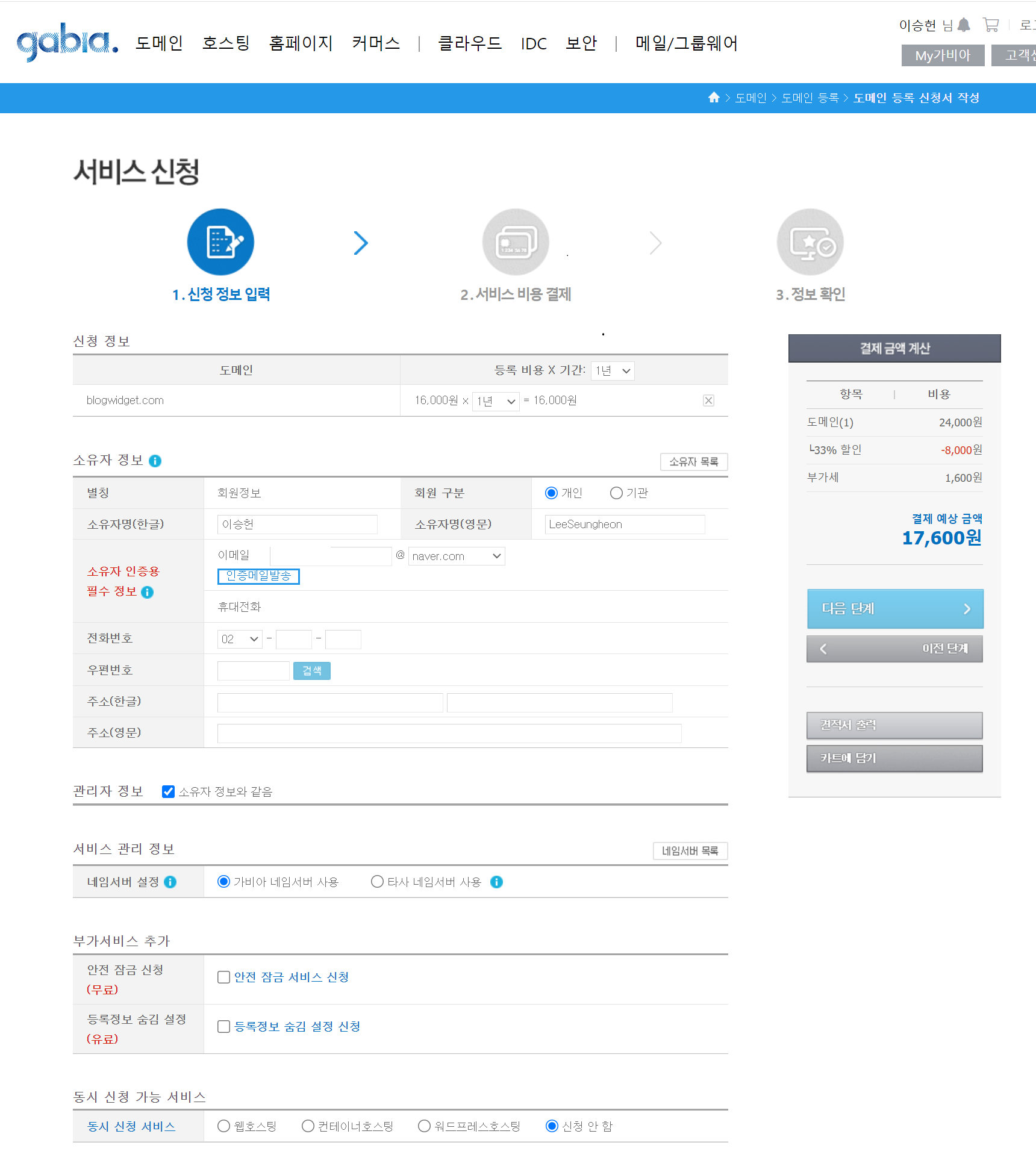This screenshot has height=1175, width=1036.
Task: Click the 다음 단계 button
Action: coord(895,608)
